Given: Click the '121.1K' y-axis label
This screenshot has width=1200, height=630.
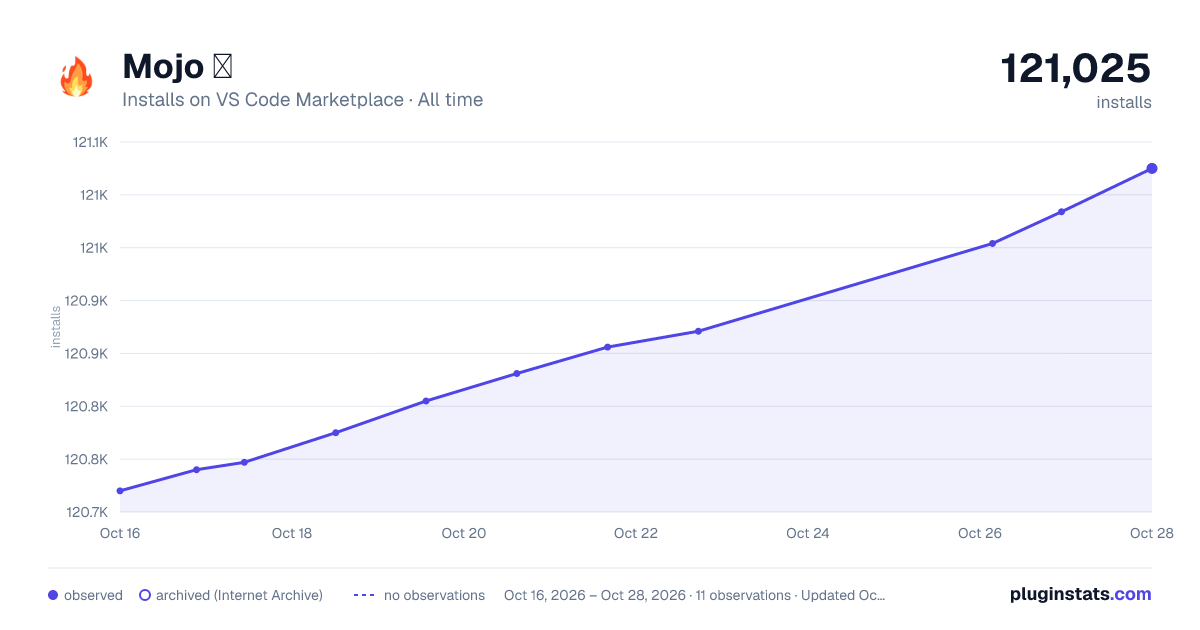Looking at the screenshot, I should click(x=90, y=142).
